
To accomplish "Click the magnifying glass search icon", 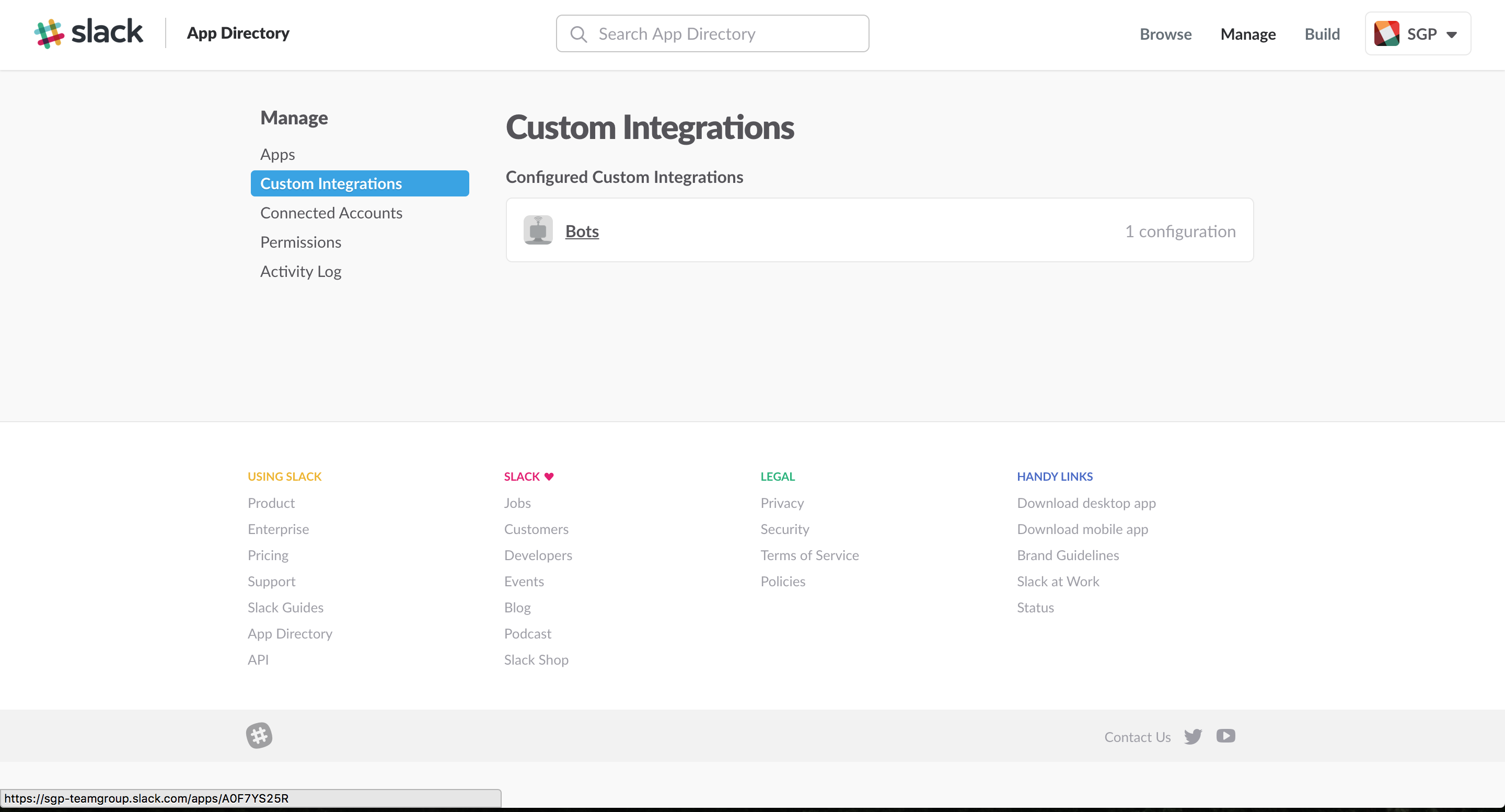I will [579, 33].
